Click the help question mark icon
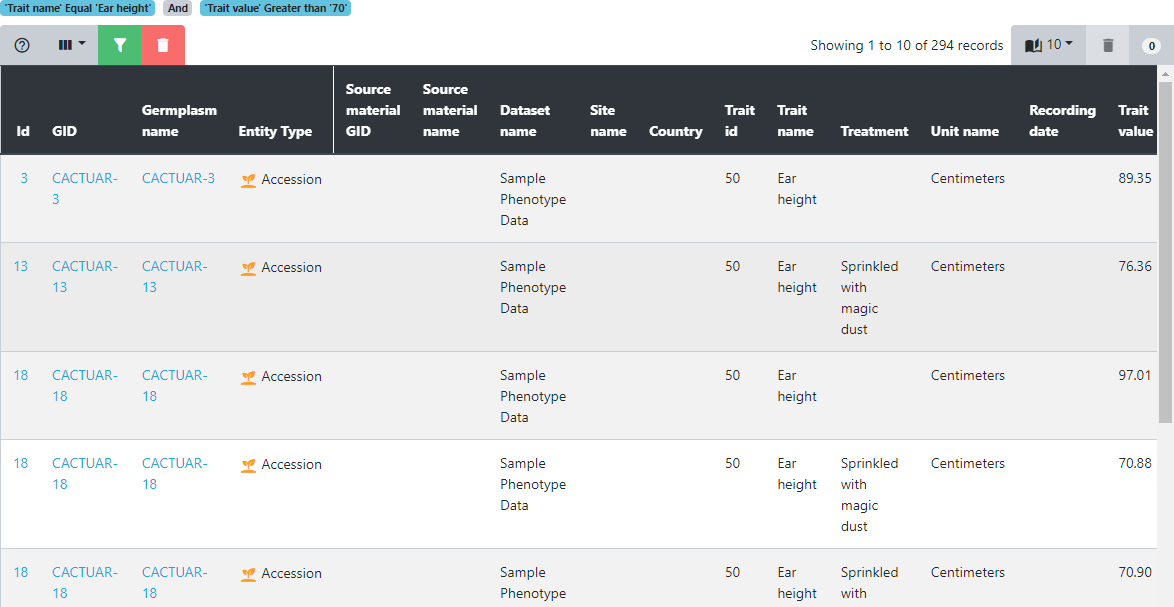Screen dimensions: 1174x607 22,45
